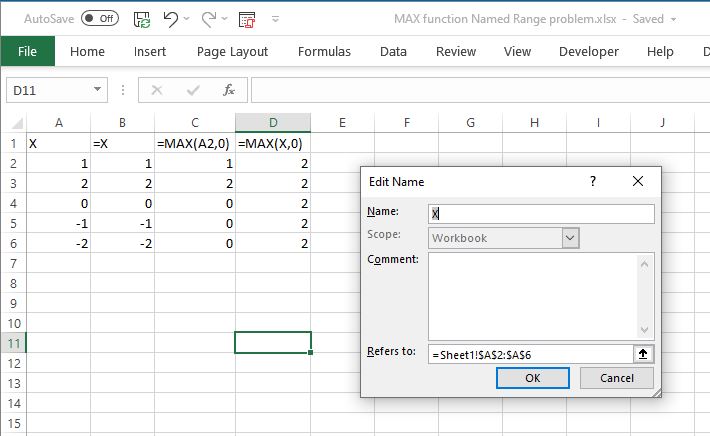Open the Help ribbon tab
The image size is (710, 436).
660,52
